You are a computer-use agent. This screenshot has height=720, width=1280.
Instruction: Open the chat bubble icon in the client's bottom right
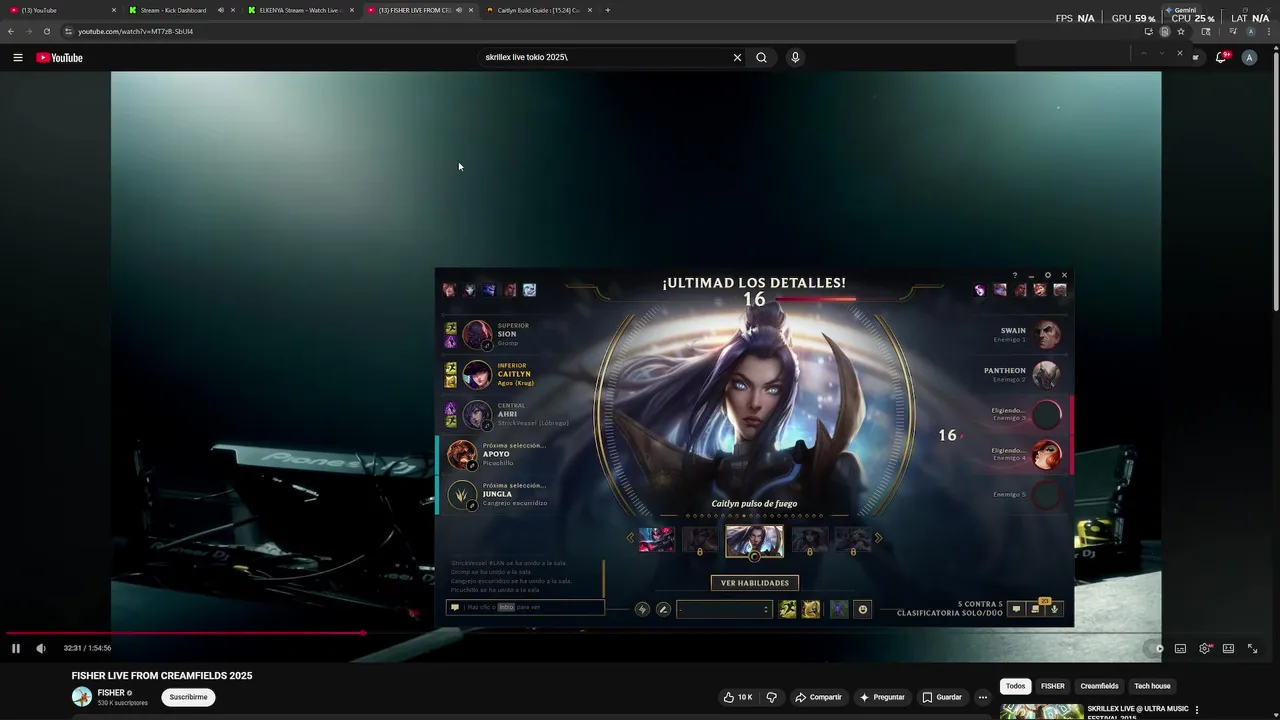[1016, 609]
